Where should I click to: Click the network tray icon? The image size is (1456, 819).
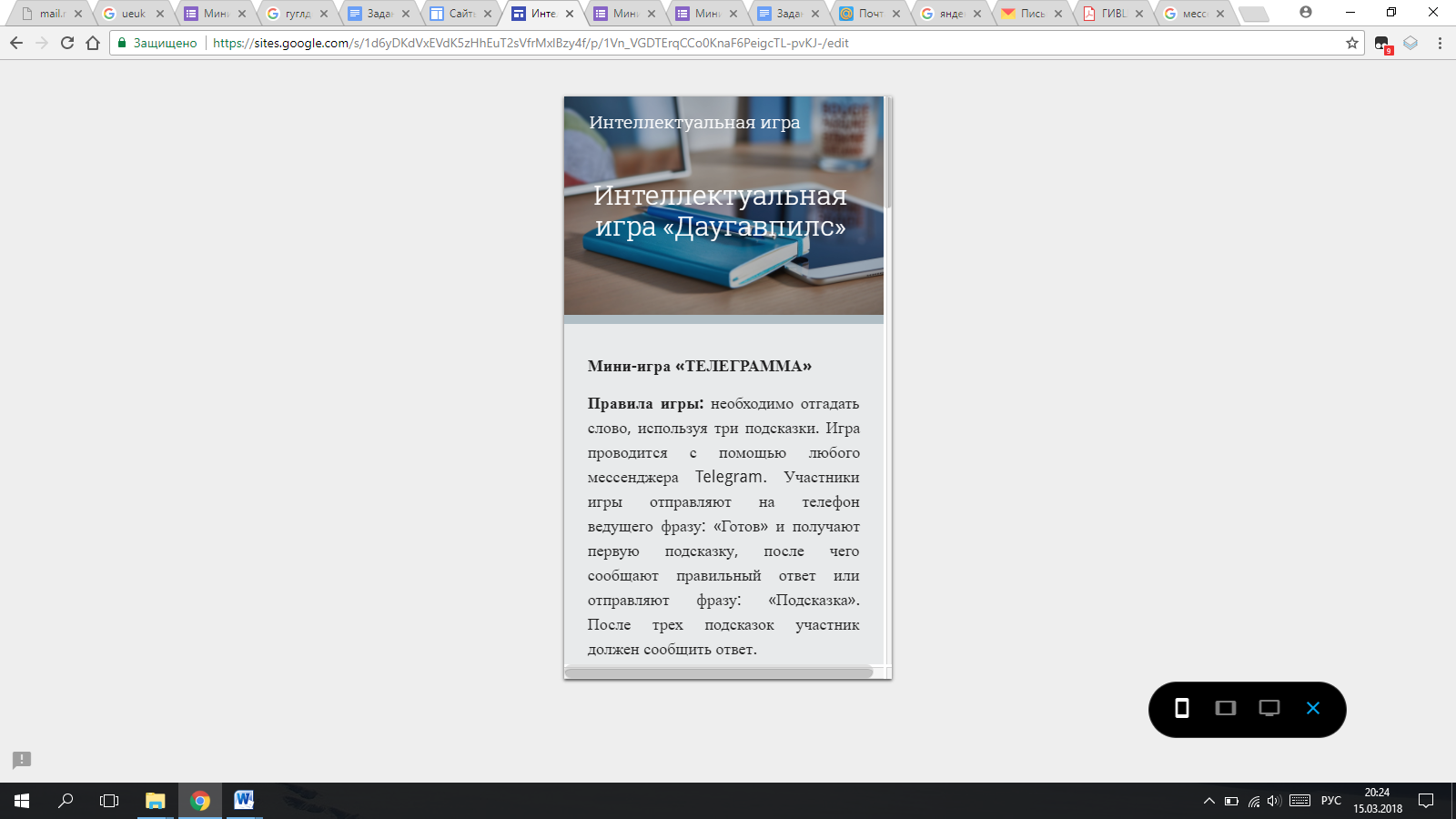tap(1254, 801)
